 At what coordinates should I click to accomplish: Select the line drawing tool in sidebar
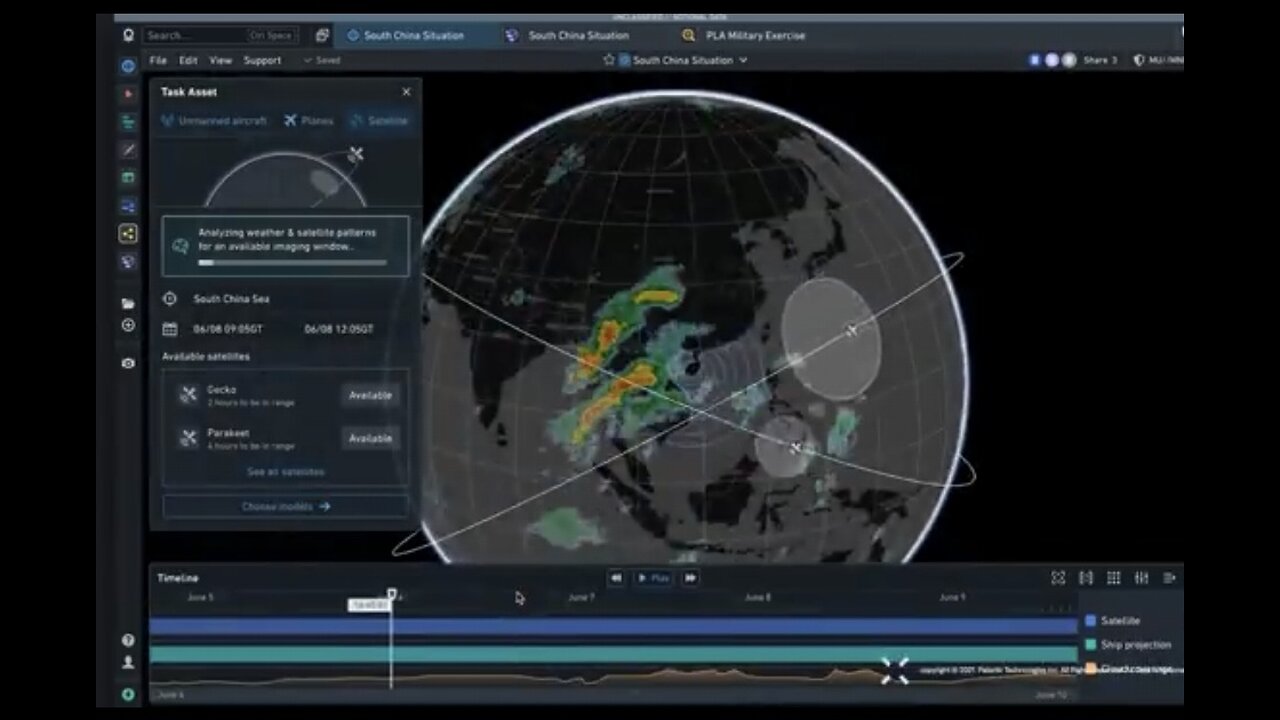(x=128, y=150)
